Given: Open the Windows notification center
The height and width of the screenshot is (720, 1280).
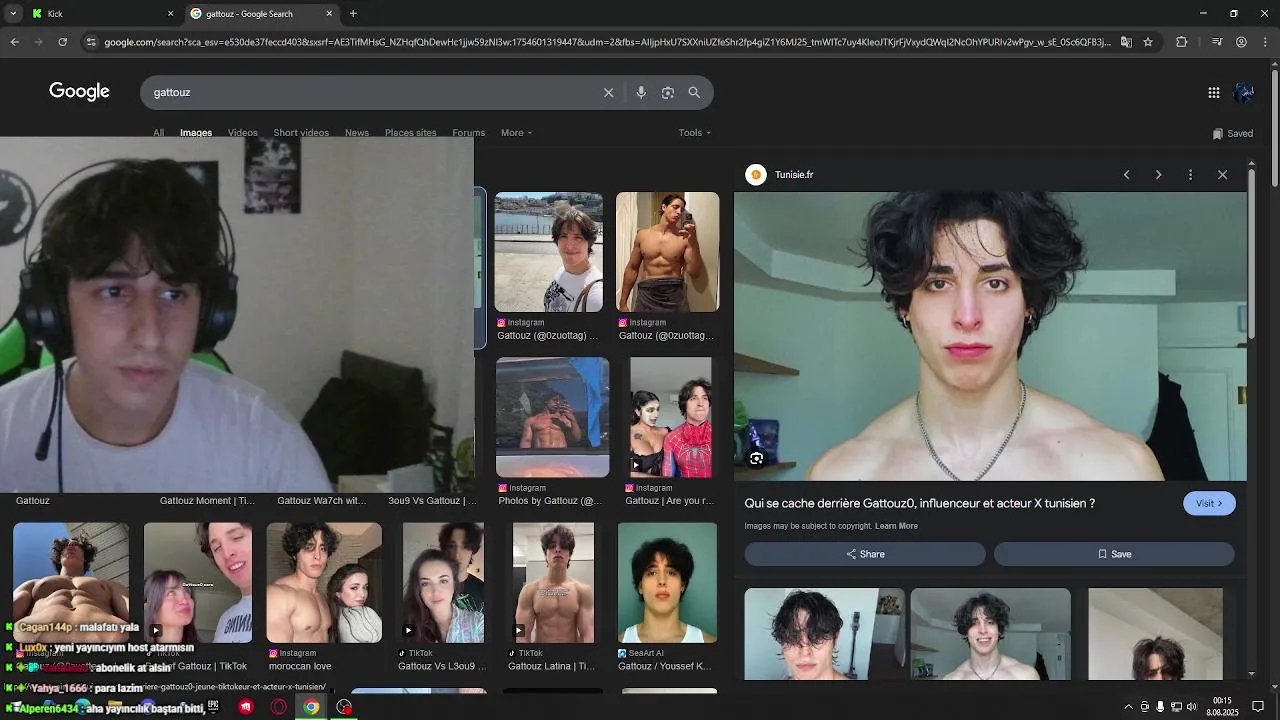Looking at the screenshot, I should pyautogui.click(x=1258, y=707).
